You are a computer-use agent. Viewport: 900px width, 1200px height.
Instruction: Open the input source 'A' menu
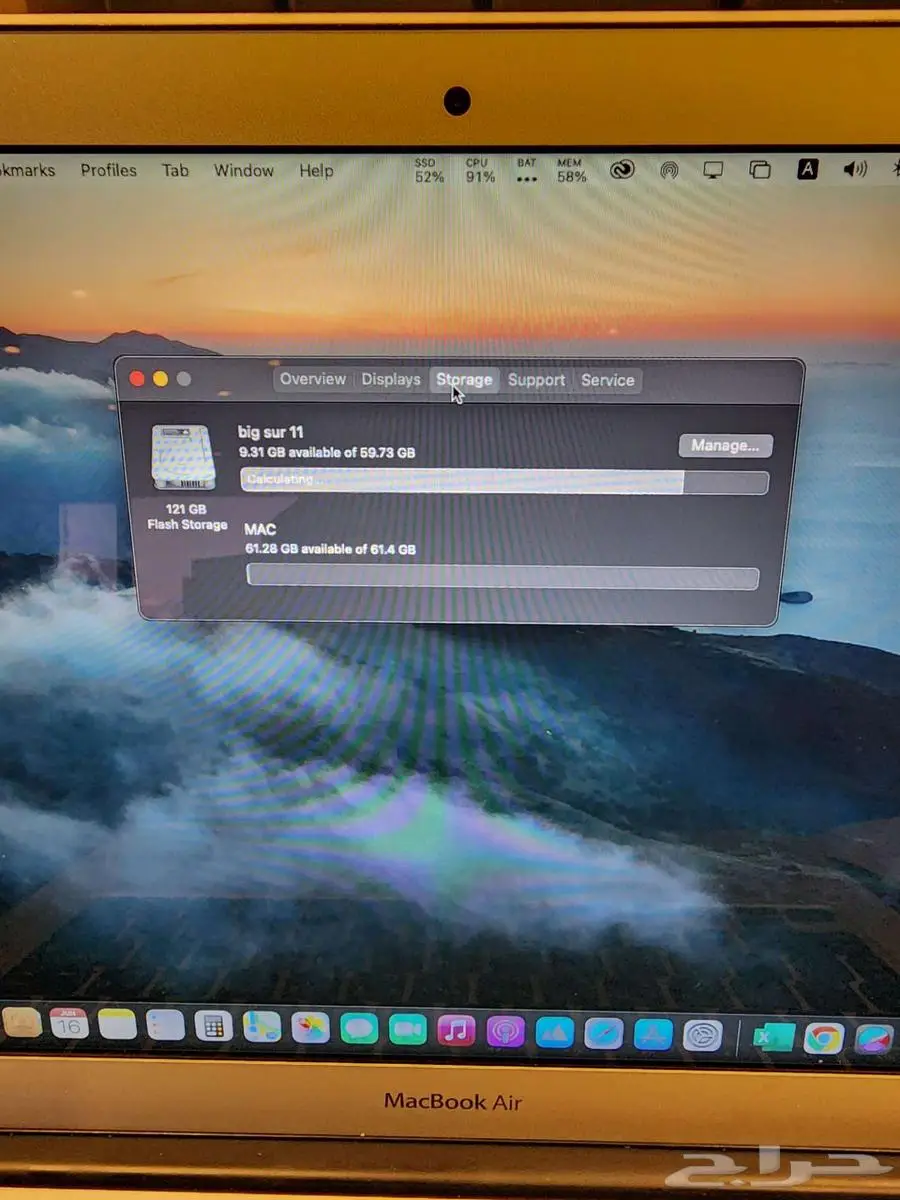[x=807, y=169]
